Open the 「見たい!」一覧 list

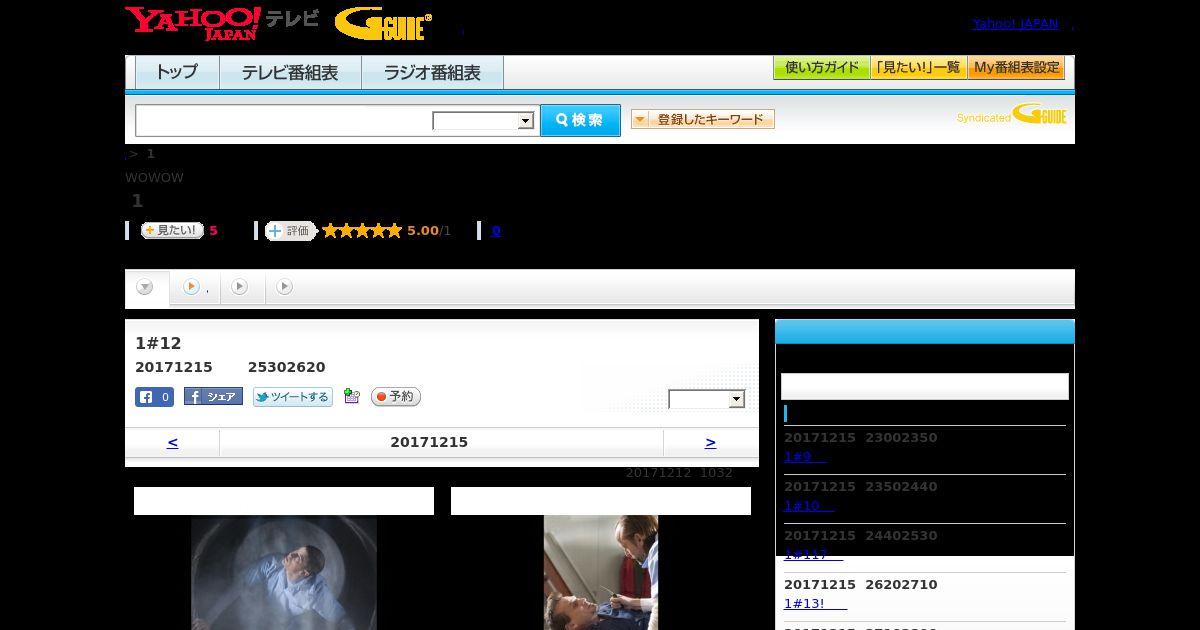coord(918,68)
